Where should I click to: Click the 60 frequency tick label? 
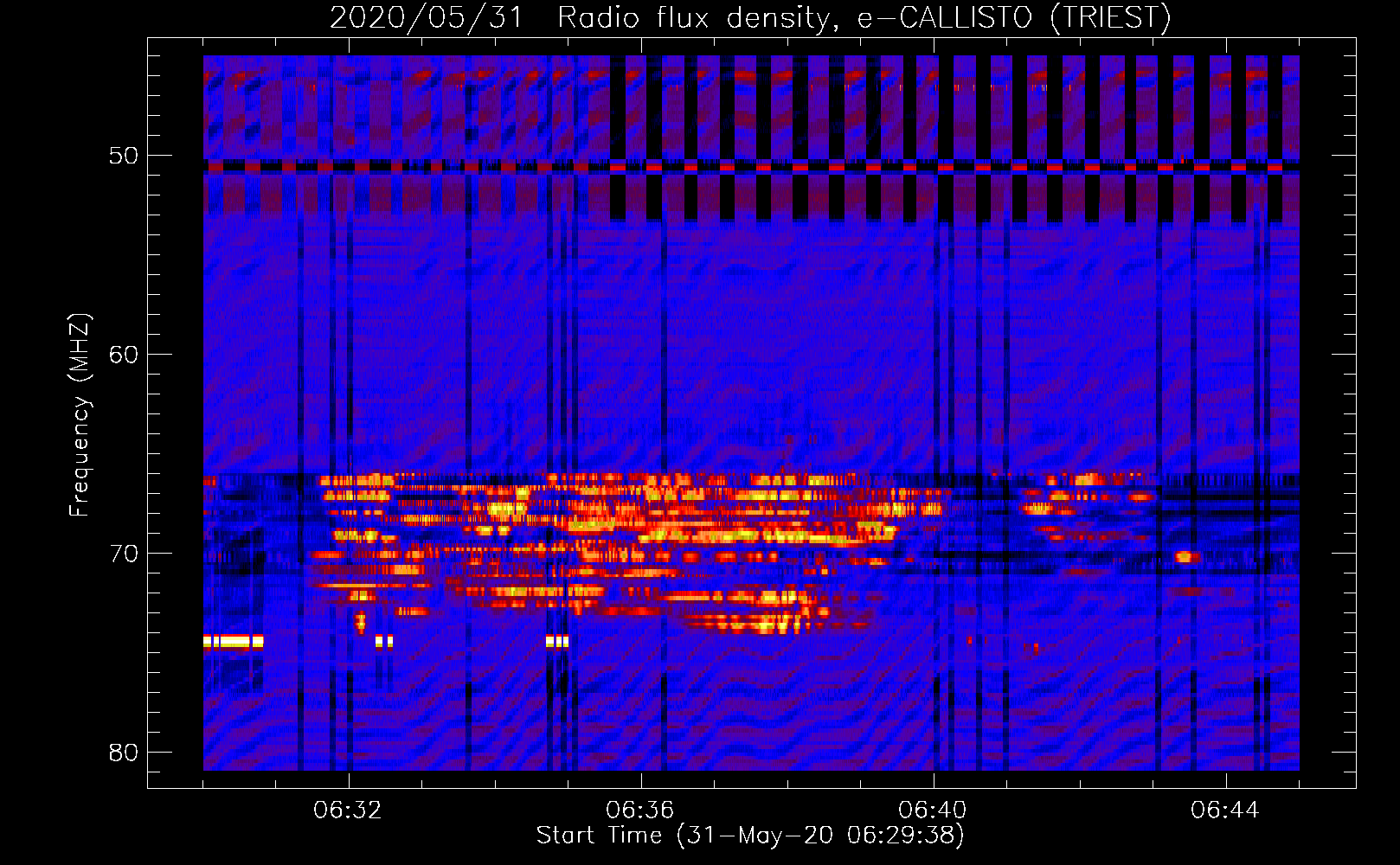(124, 355)
